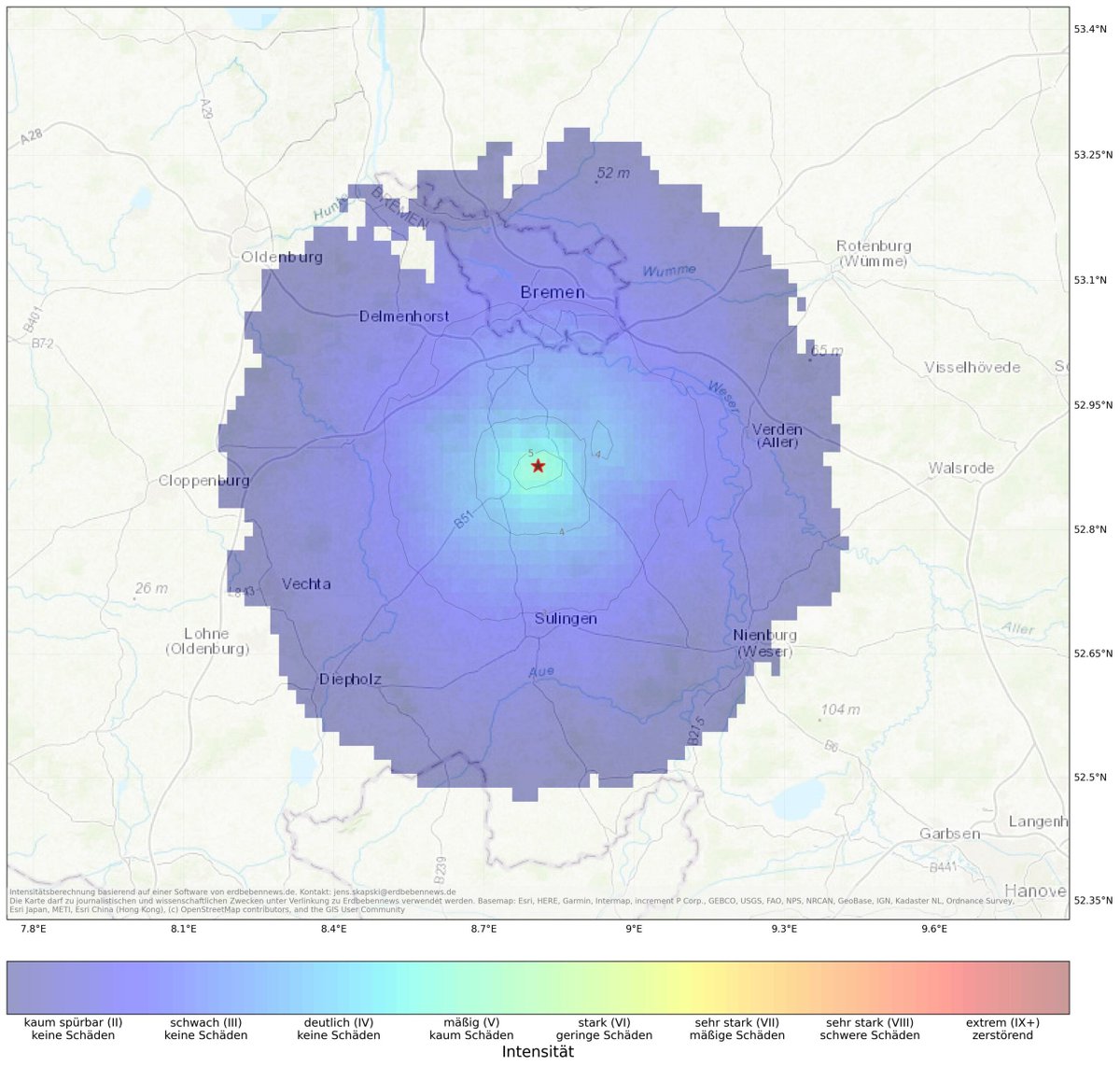
Task: Select the Vechta place label
Action: pyautogui.click(x=307, y=583)
